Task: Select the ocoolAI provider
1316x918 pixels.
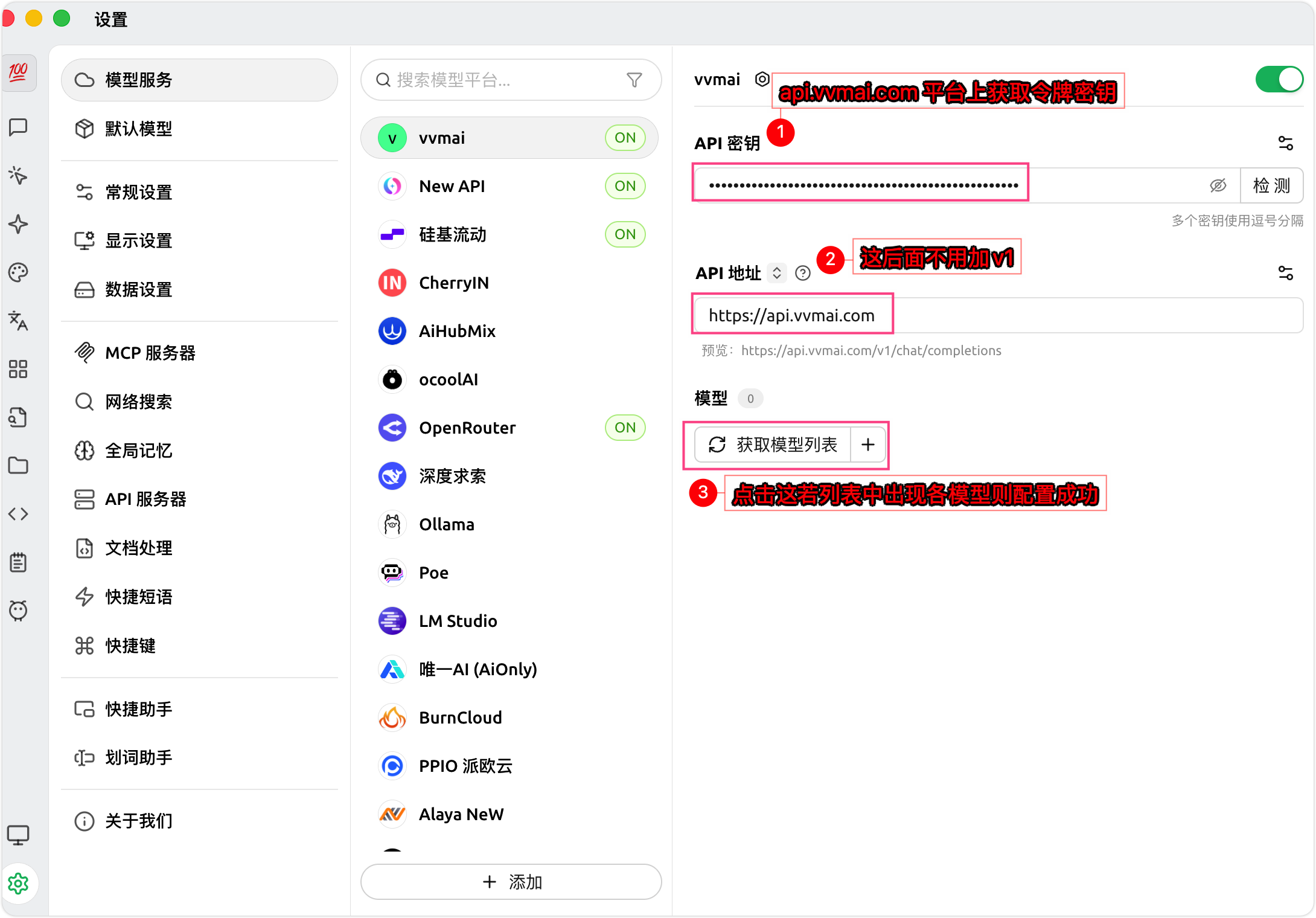Action: pyautogui.click(x=509, y=379)
